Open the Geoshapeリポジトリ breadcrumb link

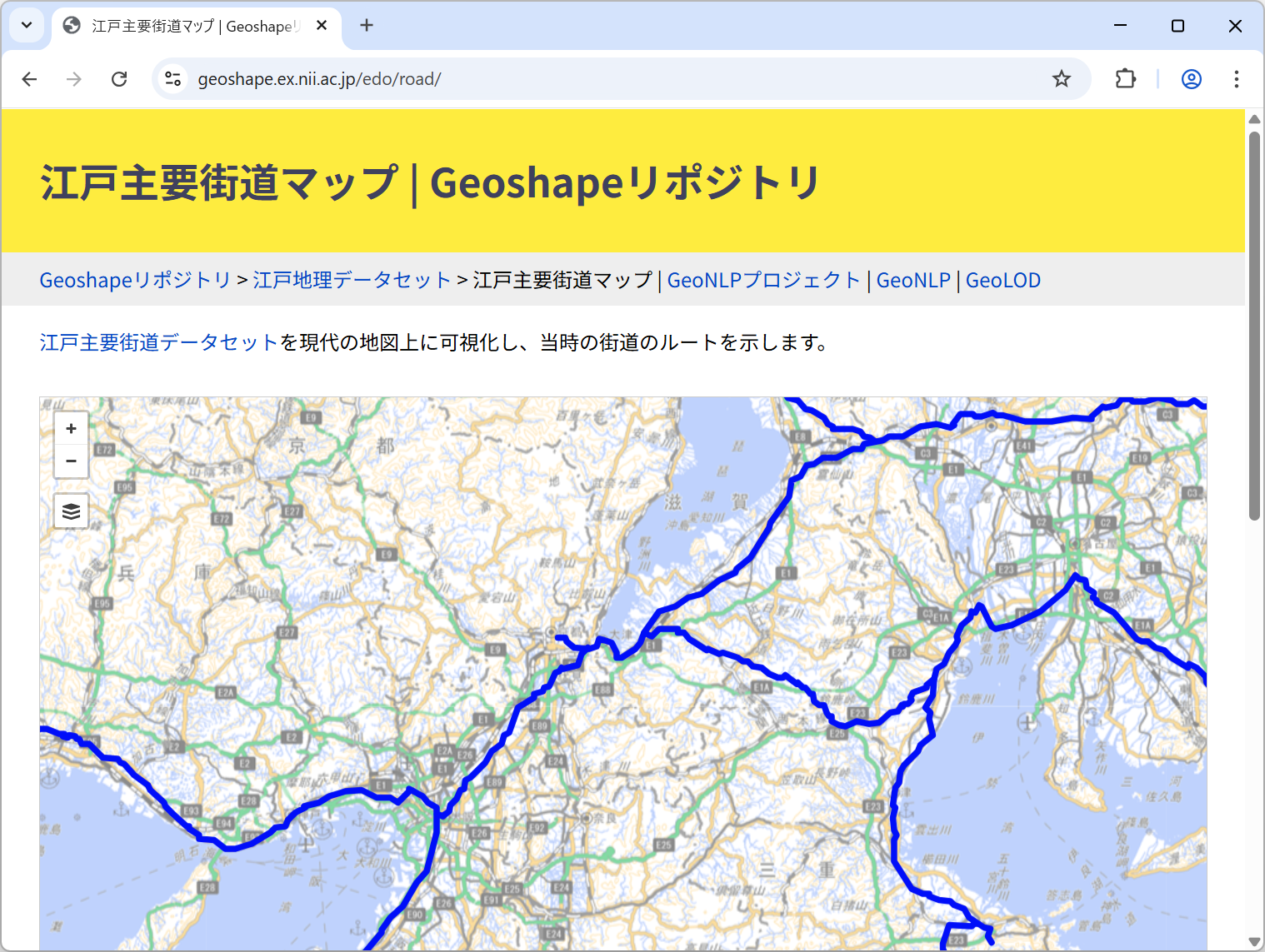[x=135, y=280]
